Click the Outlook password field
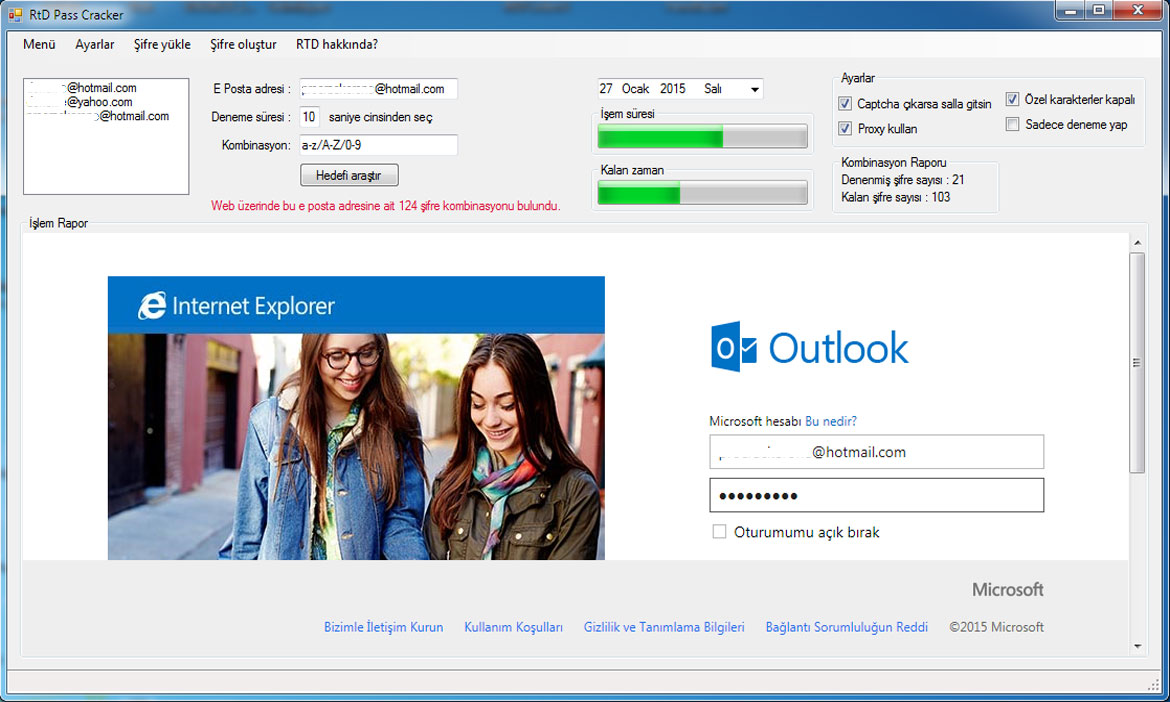This screenshot has width=1170, height=702. 877,495
